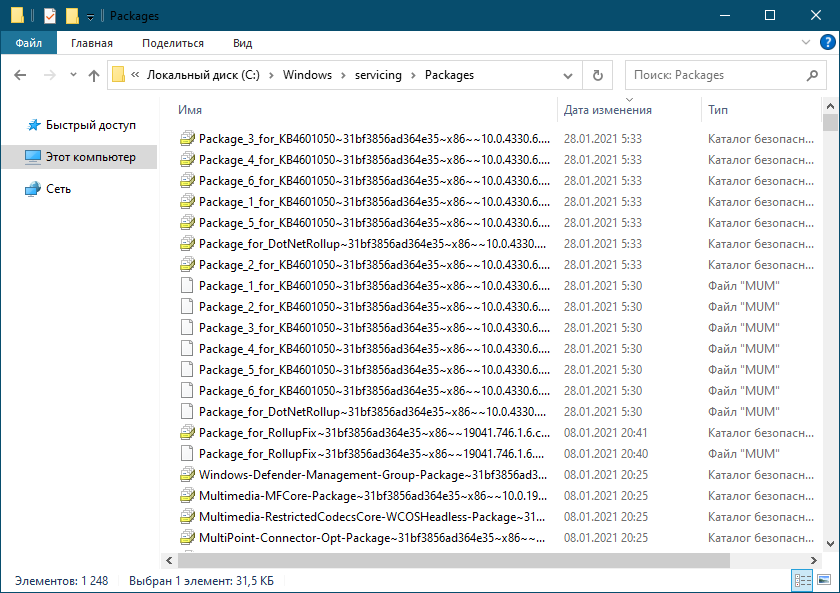Image resolution: width=840 pixels, height=593 pixels.
Task: Navigate to Локальный диск (C:) in the address bar
Action: pyautogui.click(x=204, y=75)
